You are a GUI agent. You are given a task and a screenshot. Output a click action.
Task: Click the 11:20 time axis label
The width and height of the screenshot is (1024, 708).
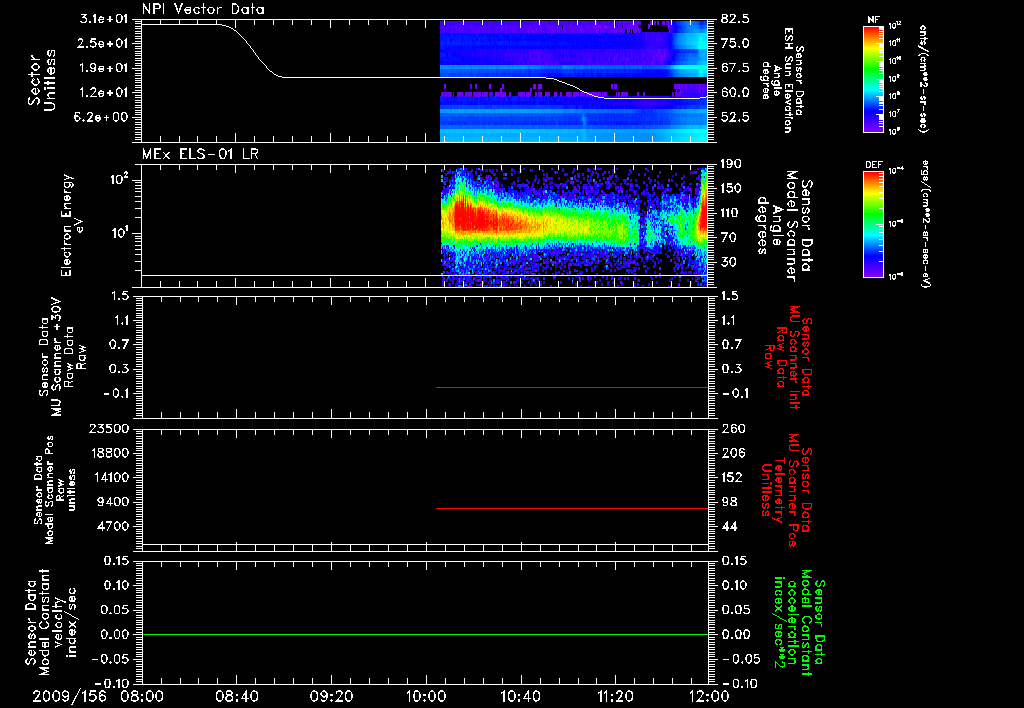(615, 697)
